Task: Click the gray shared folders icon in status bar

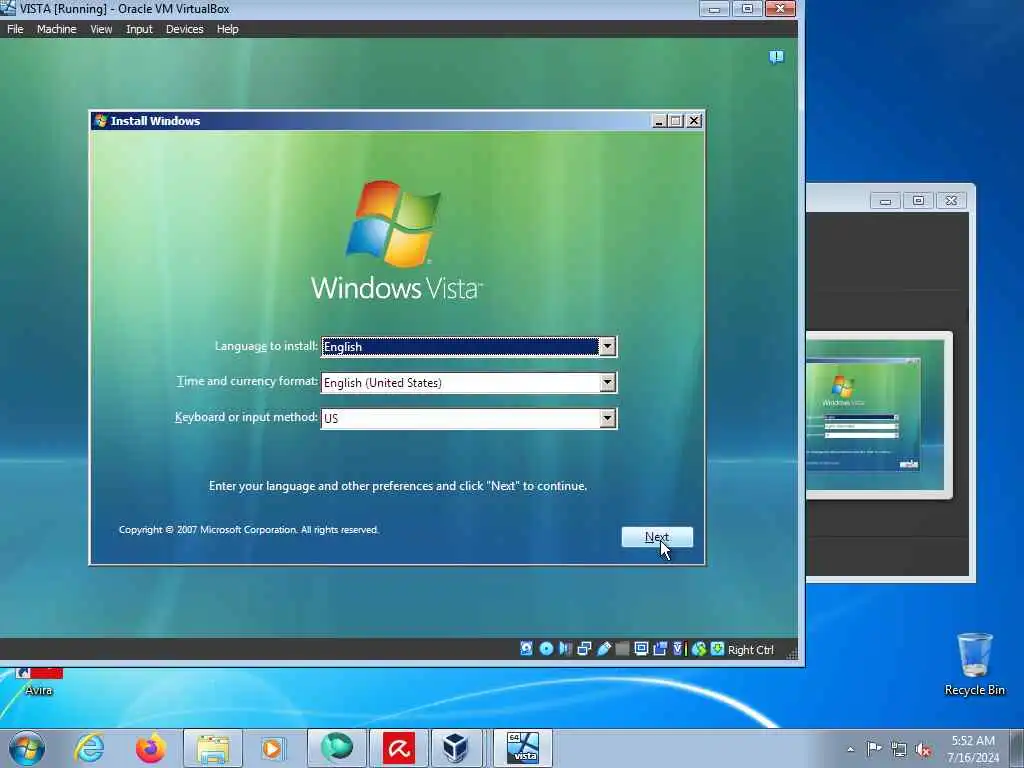Action: (622, 648)
